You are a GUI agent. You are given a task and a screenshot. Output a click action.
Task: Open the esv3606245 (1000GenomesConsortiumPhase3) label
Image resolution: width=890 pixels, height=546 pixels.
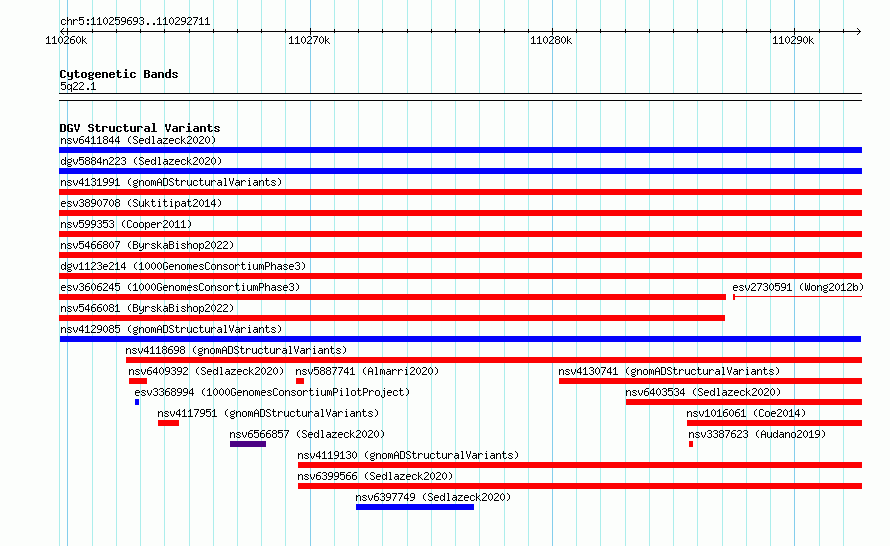pyautogui.click(x=180, y=287)
